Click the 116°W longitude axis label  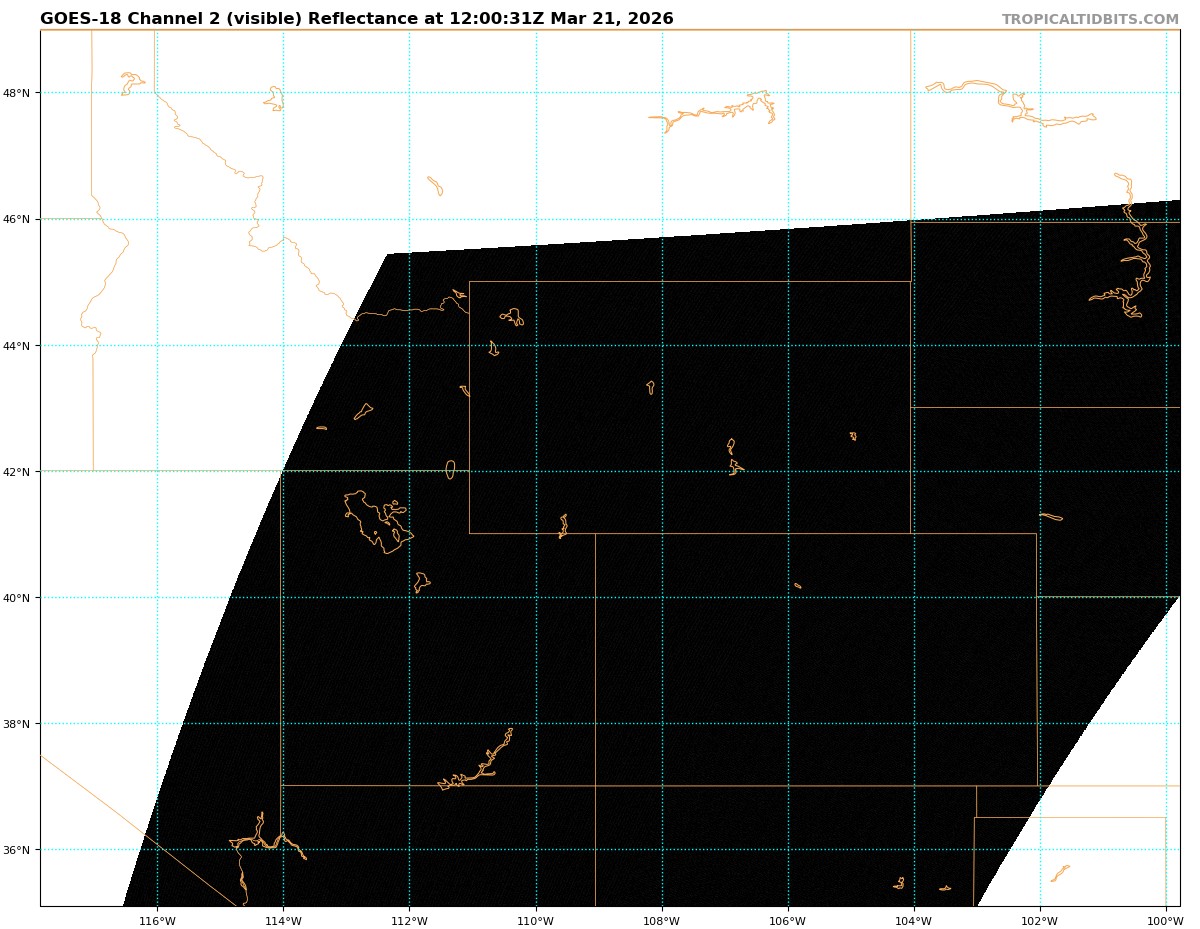coord(157,921)
